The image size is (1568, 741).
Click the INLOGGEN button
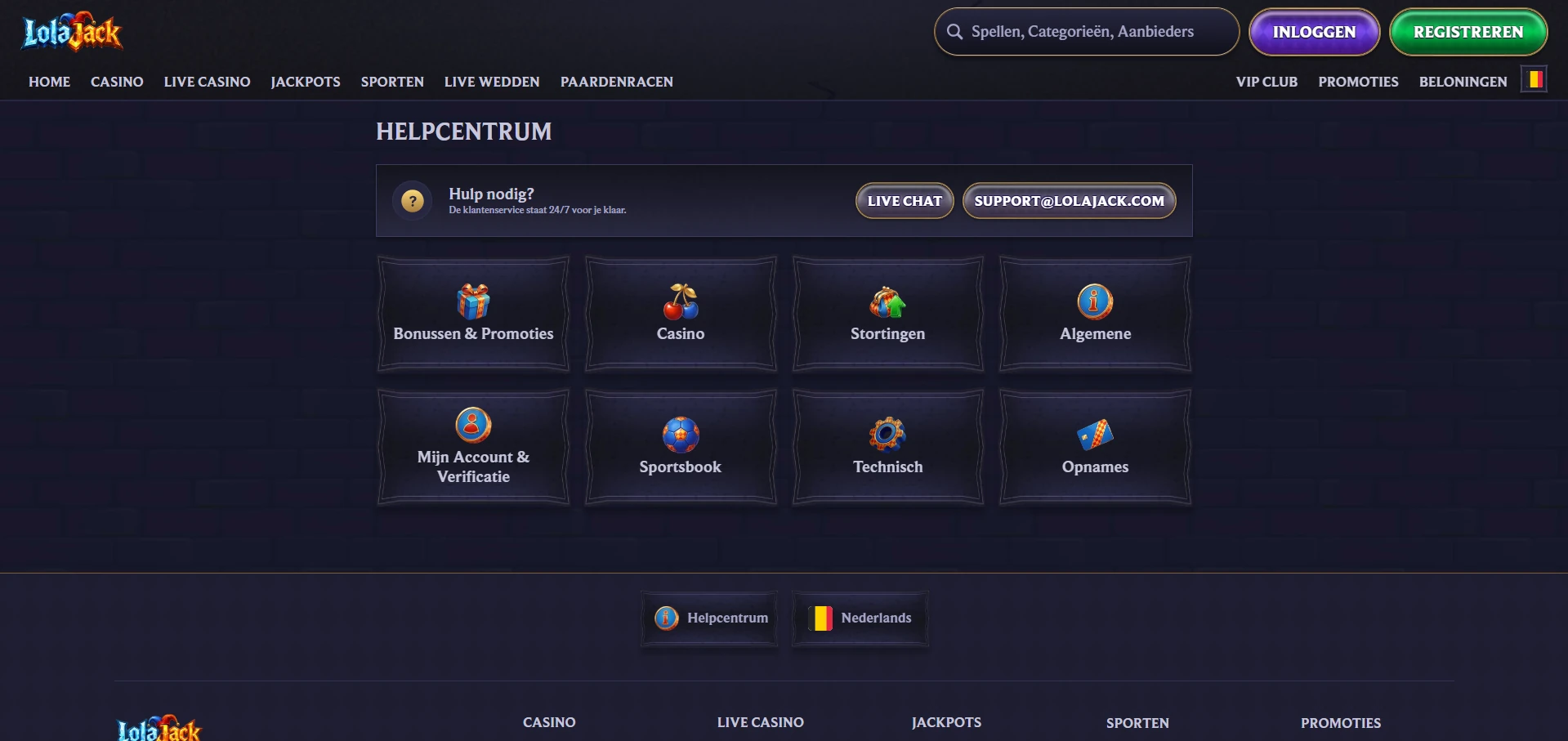click(1314, 32)
